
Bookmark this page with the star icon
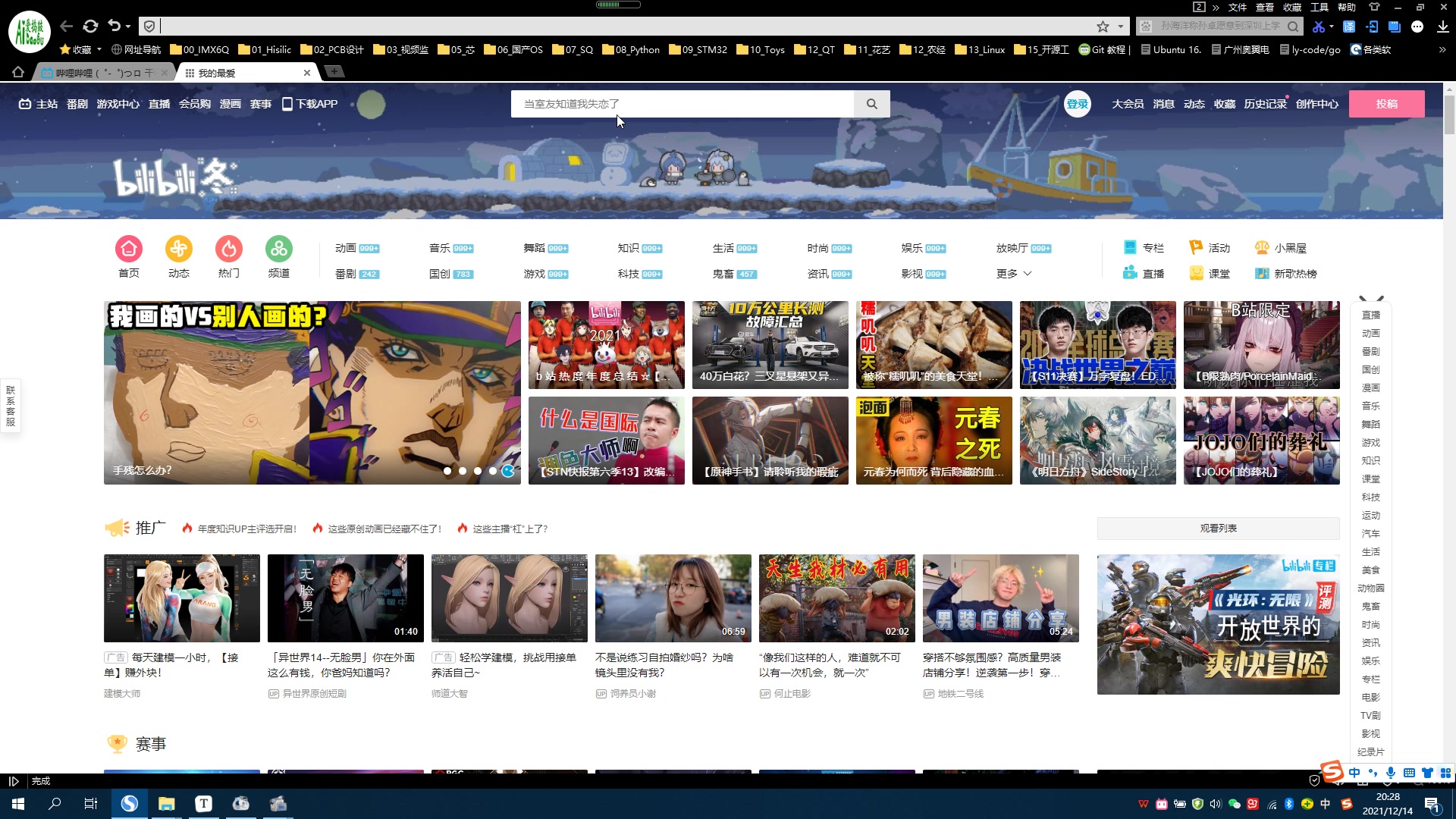(1103, 27)
